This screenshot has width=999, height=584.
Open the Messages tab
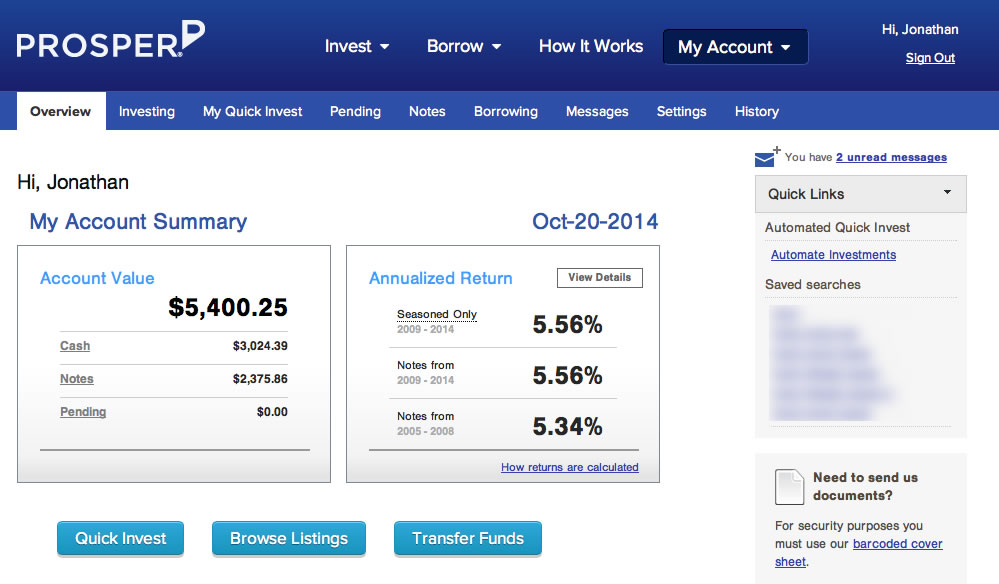(597, 111)
